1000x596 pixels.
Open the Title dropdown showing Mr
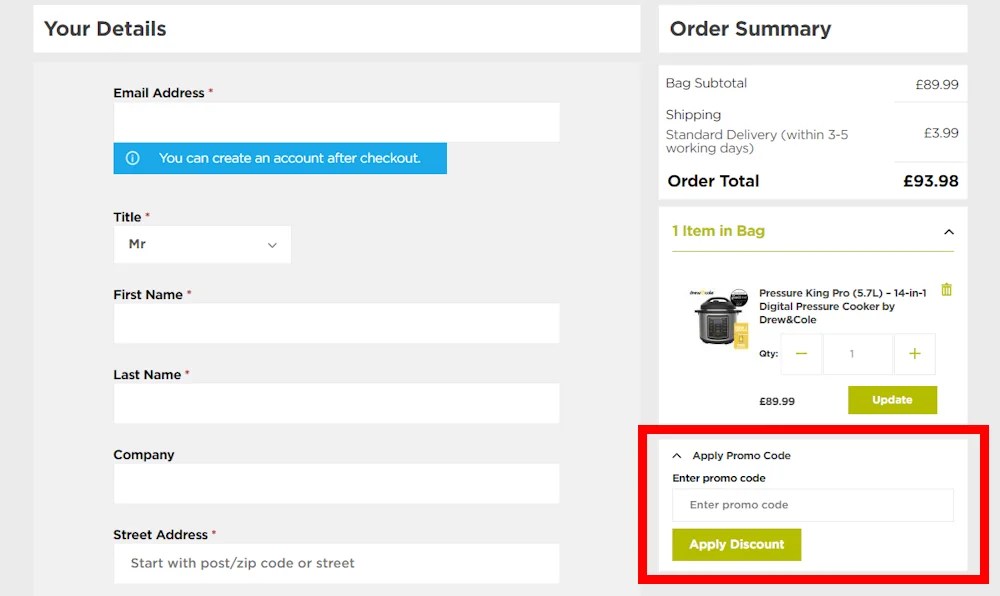pyautogui.click(x=202, y=244)
